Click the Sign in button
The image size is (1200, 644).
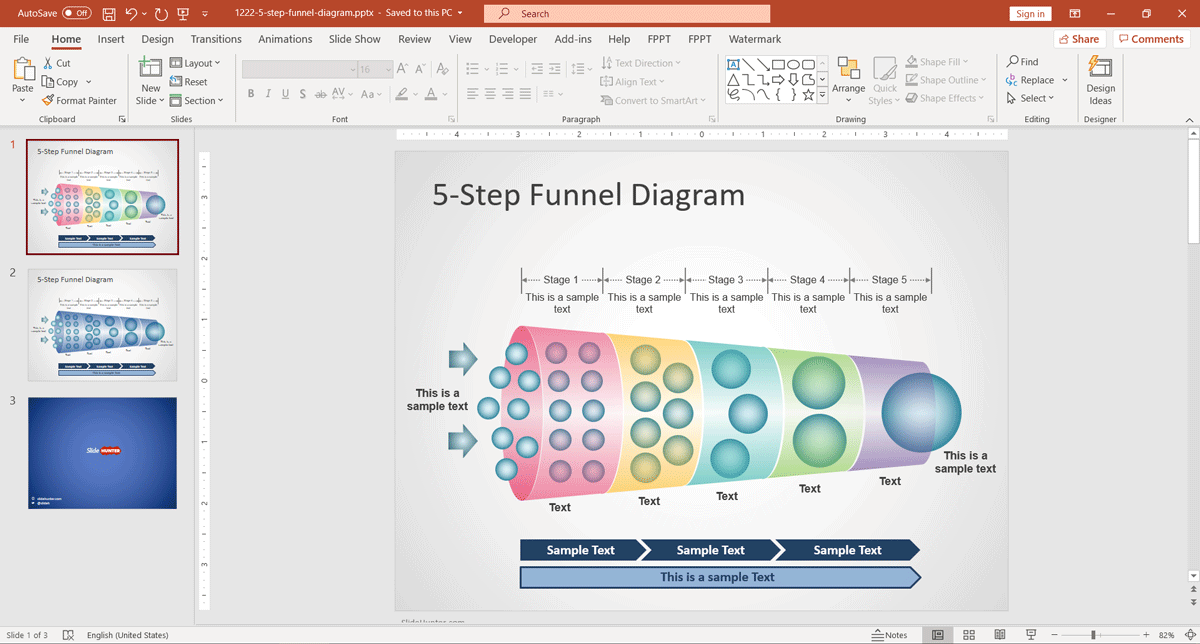point(1031,14)
